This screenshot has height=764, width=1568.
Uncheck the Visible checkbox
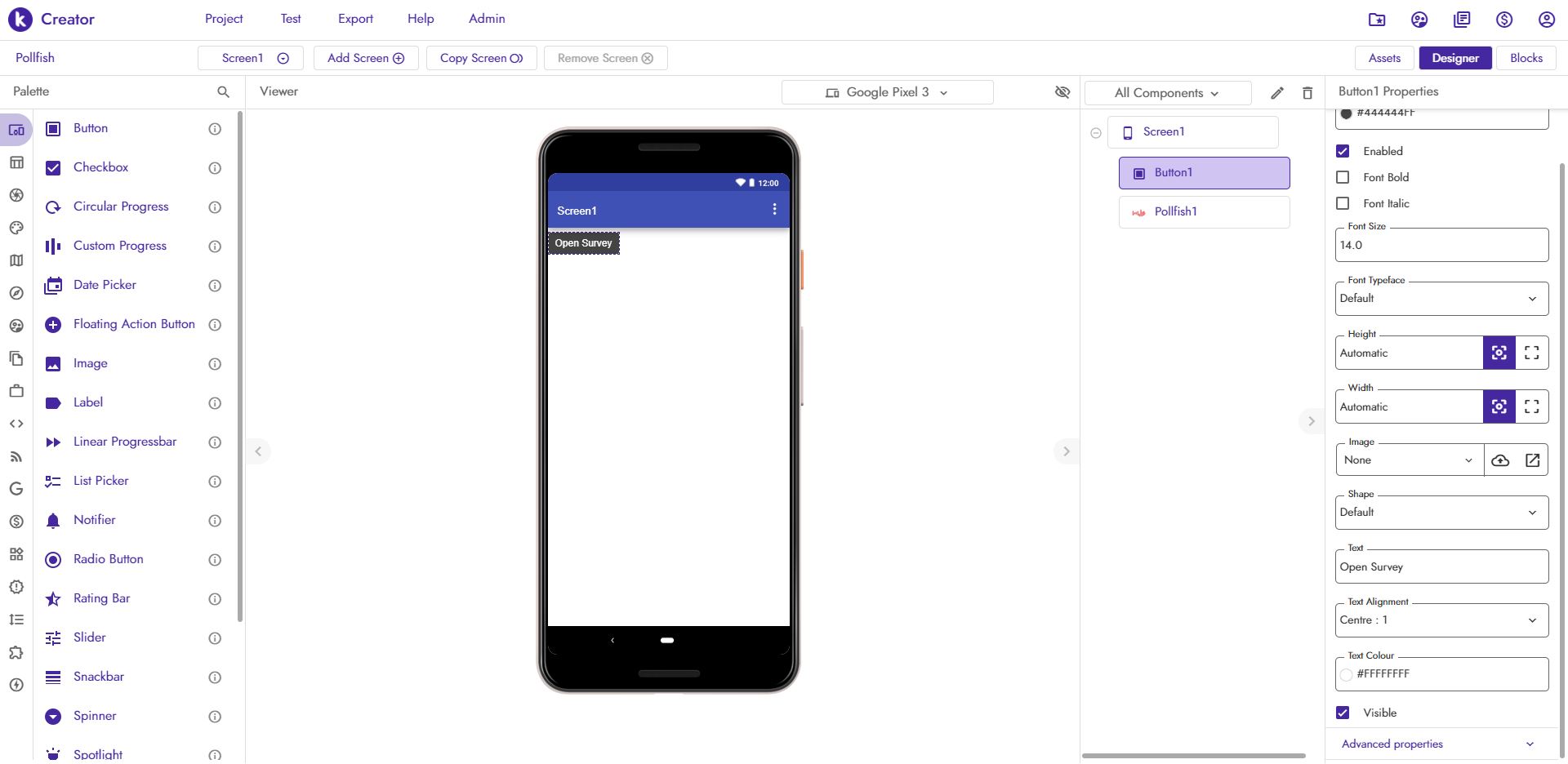1343,713
